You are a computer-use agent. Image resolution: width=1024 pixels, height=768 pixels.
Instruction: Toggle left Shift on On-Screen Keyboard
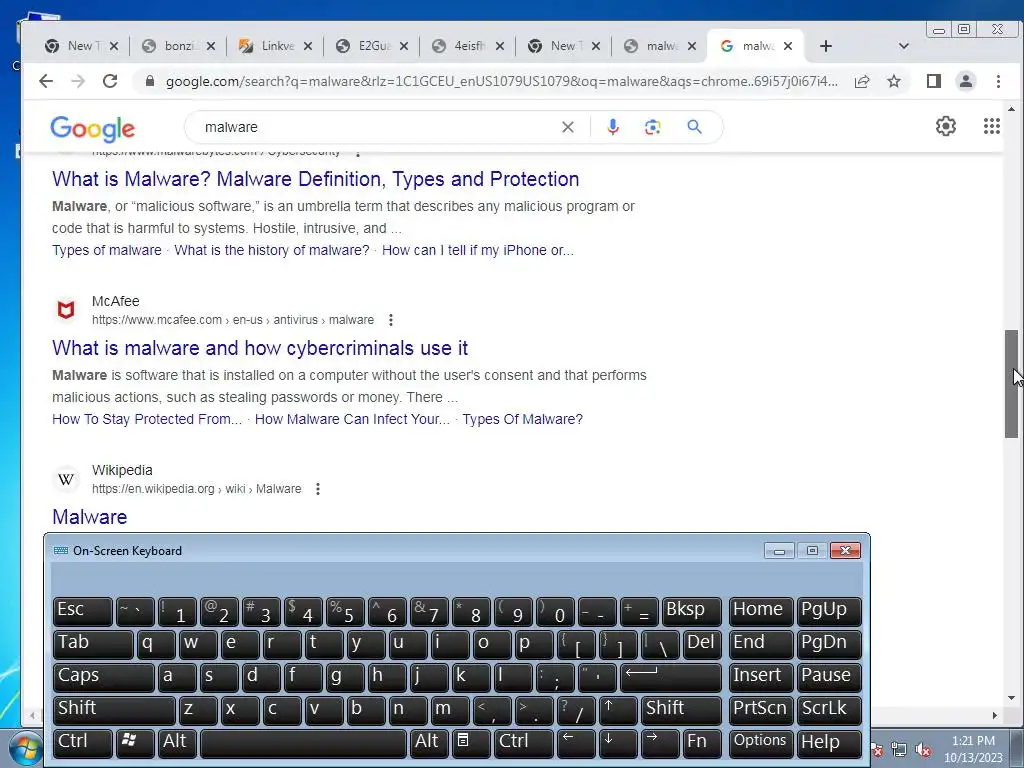(114, 710)
